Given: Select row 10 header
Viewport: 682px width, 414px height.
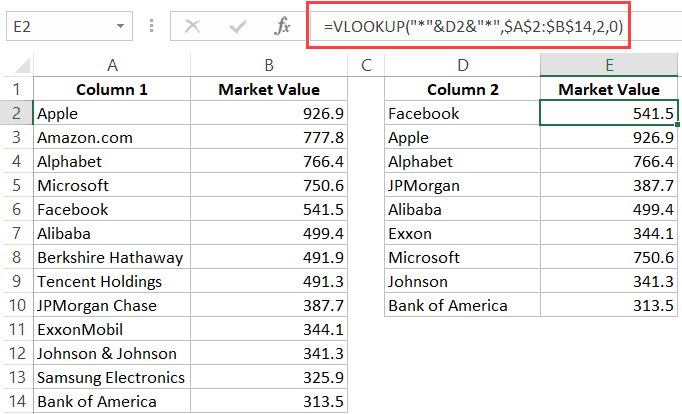Looking at the screenshot, I should pyautogui.click(x=17, y=305).
